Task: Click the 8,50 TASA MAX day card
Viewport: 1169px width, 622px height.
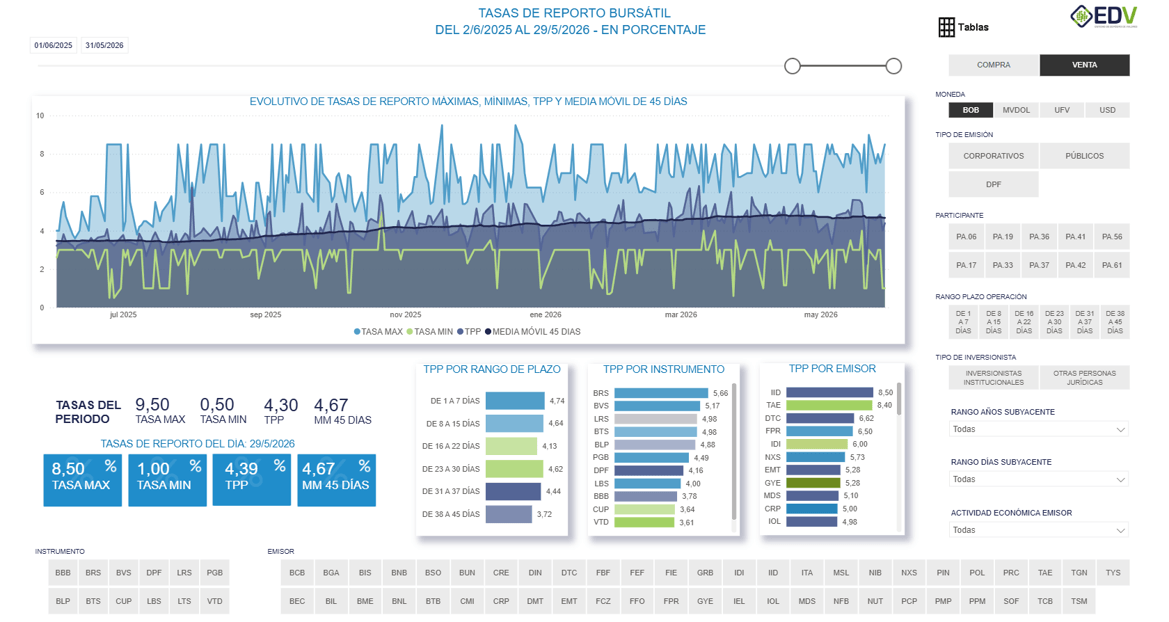Action: coord(83,480)
